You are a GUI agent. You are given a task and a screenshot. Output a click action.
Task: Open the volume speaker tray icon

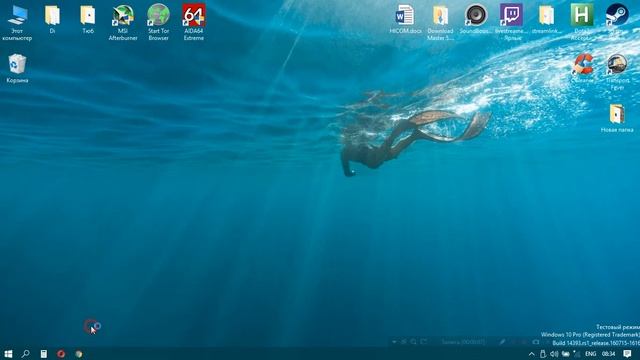coord(554,354)
